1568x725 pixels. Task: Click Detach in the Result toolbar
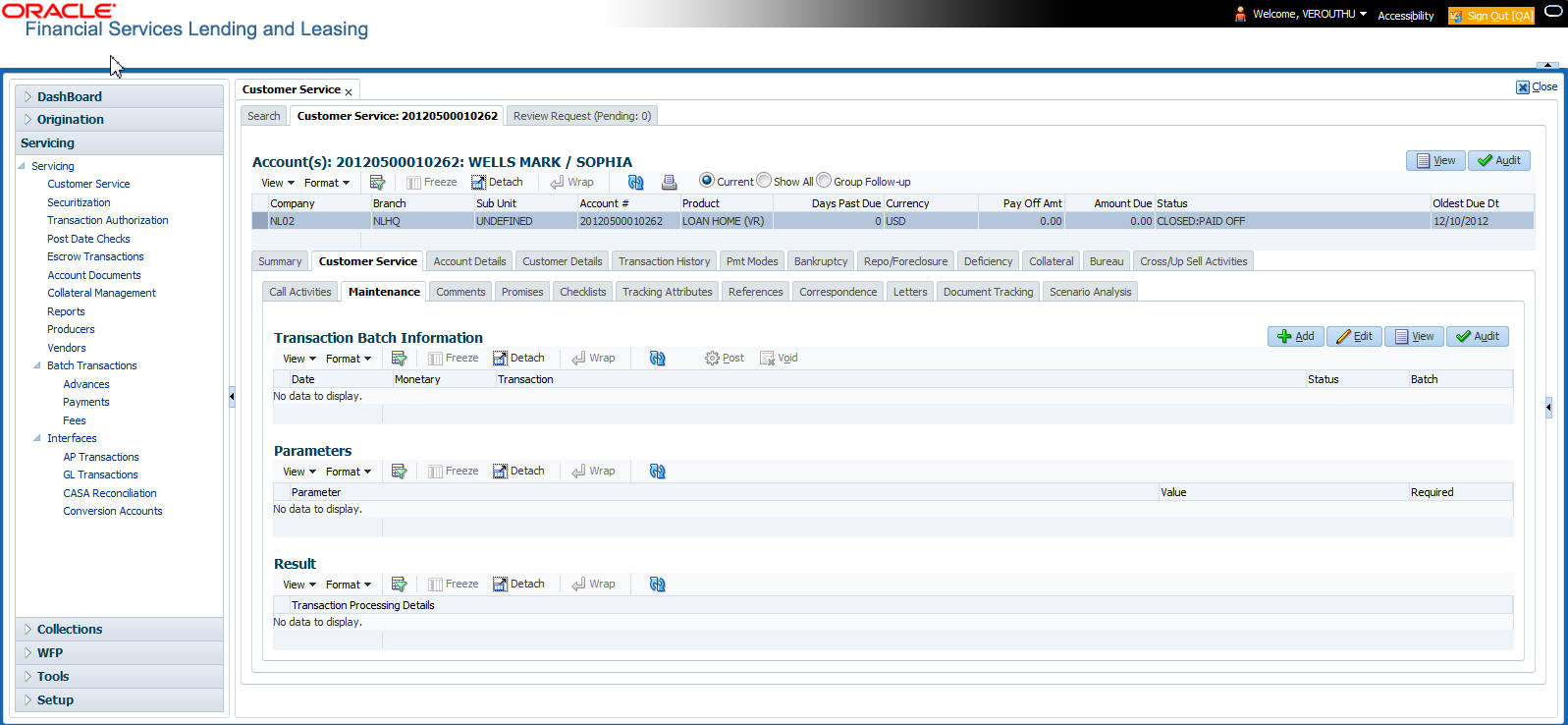coord(518,585)
